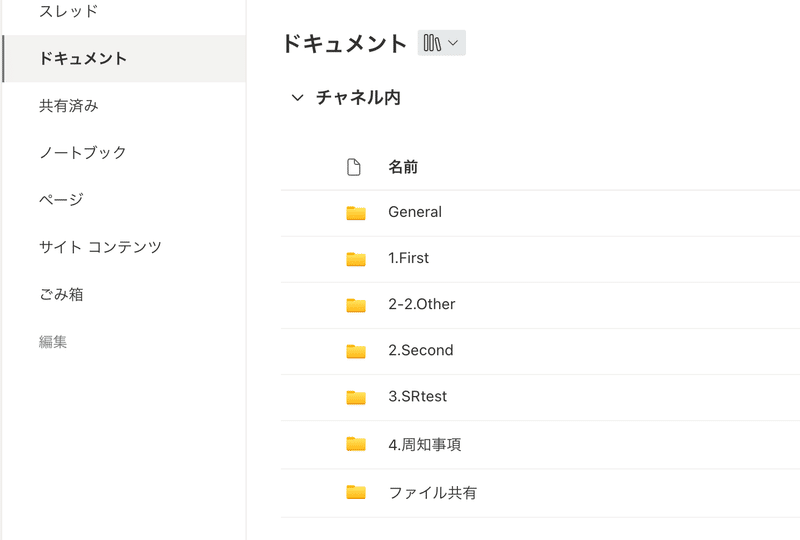Open the ごみ箱 recycle bin link
This screenshot has height=540, width=800.
(x=61, y=294)
